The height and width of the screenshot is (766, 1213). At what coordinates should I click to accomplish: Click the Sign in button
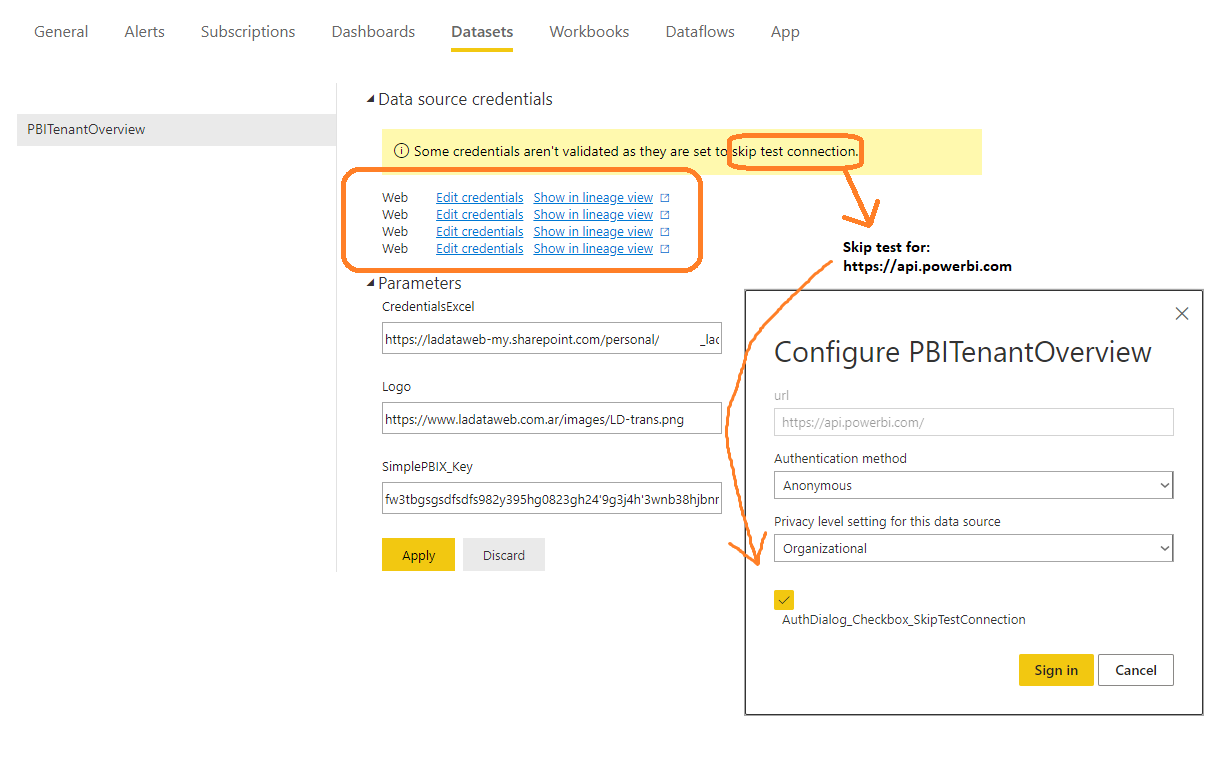click(1055, 670)
